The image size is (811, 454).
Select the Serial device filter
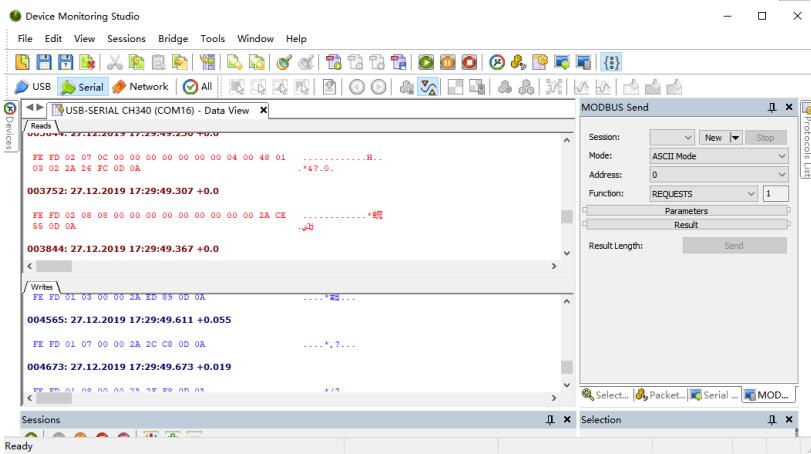click(83, 87)
